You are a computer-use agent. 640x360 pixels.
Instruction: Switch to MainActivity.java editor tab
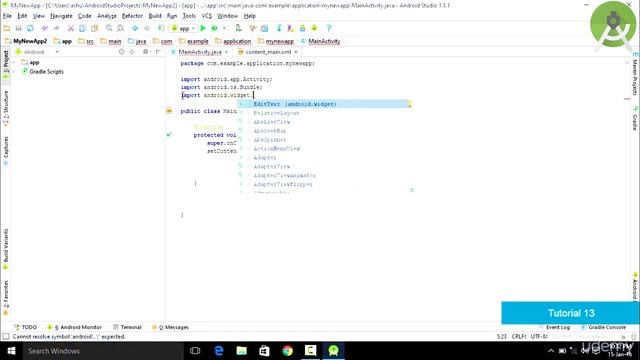200,52
